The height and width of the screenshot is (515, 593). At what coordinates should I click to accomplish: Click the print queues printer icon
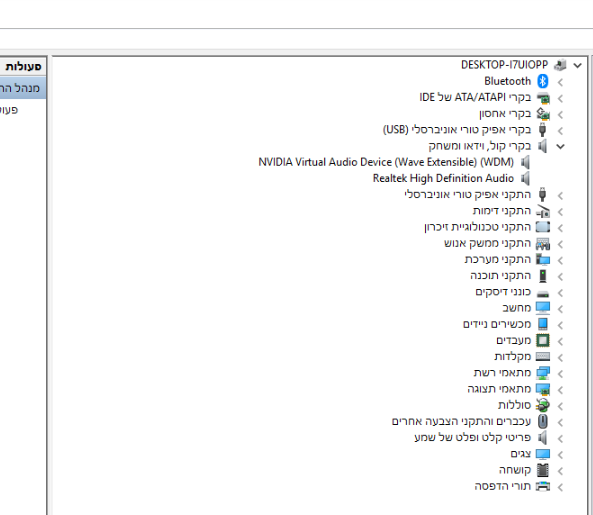[x=543, y=486]
